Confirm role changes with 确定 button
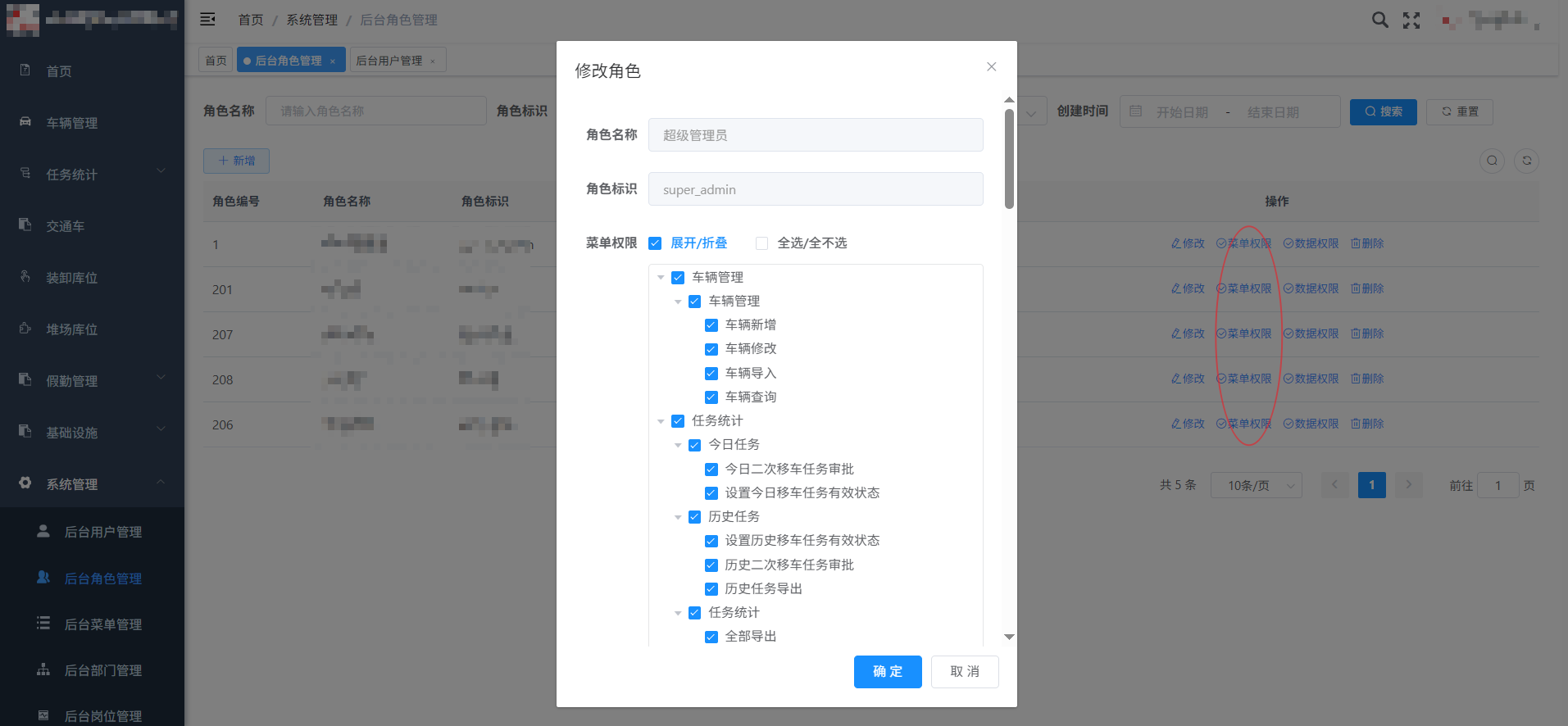 click(x=888, y=672)
